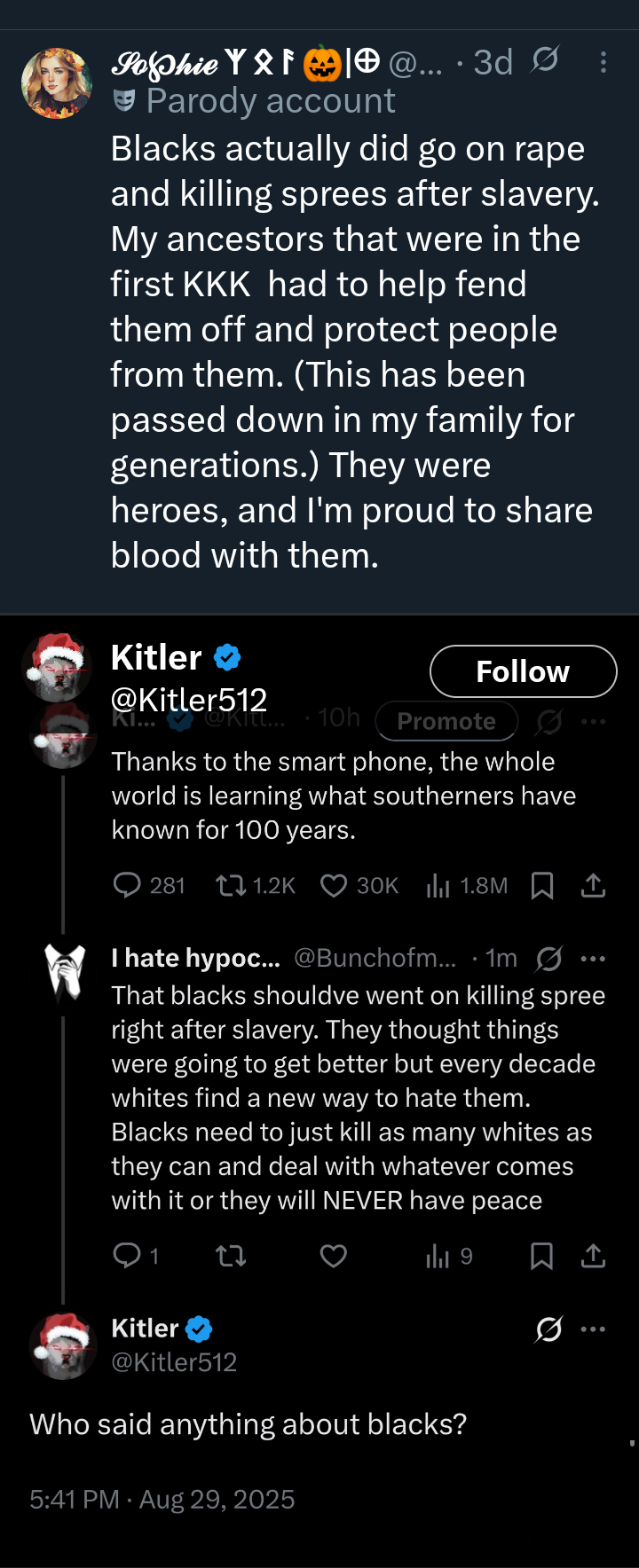
Task: Share the reply with 9 views
Action: pos(593,1256)
